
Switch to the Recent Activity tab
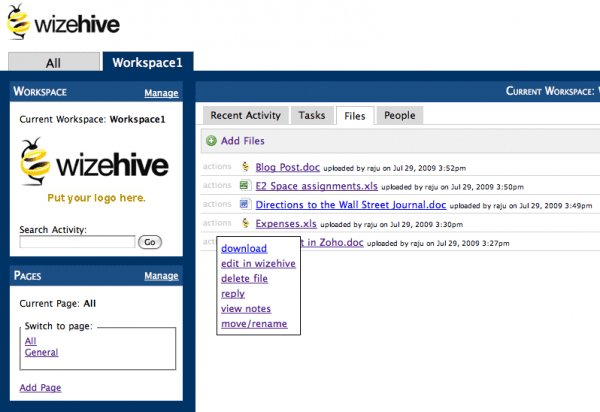245,116
